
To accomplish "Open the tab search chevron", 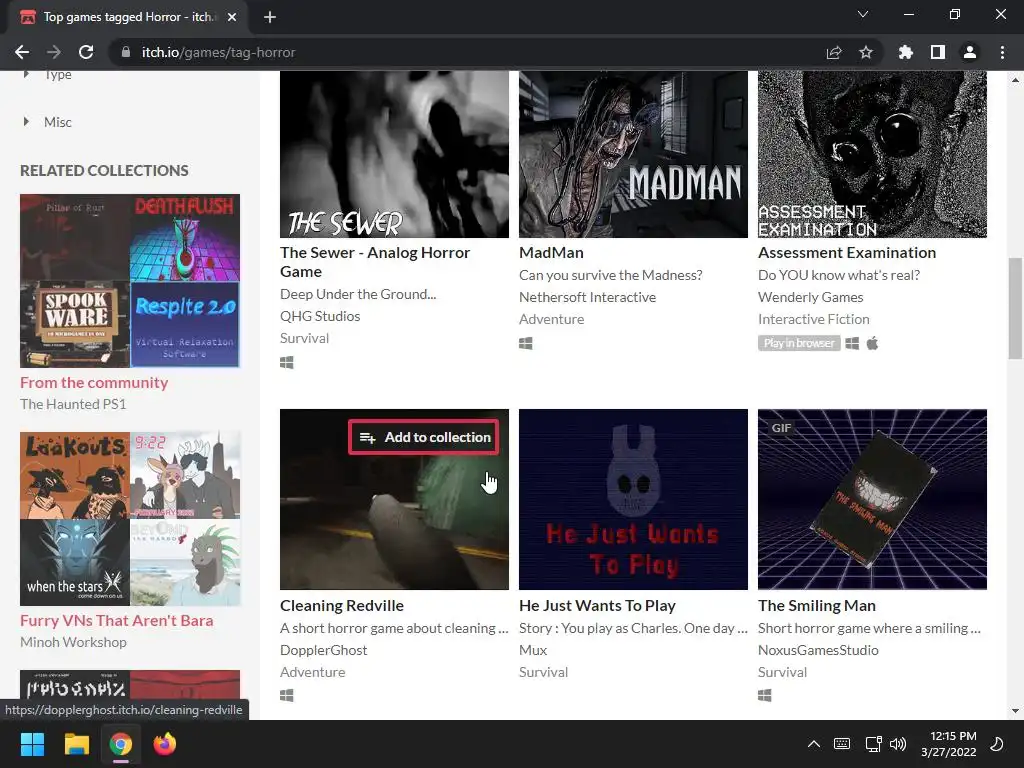I will point(863,14).
